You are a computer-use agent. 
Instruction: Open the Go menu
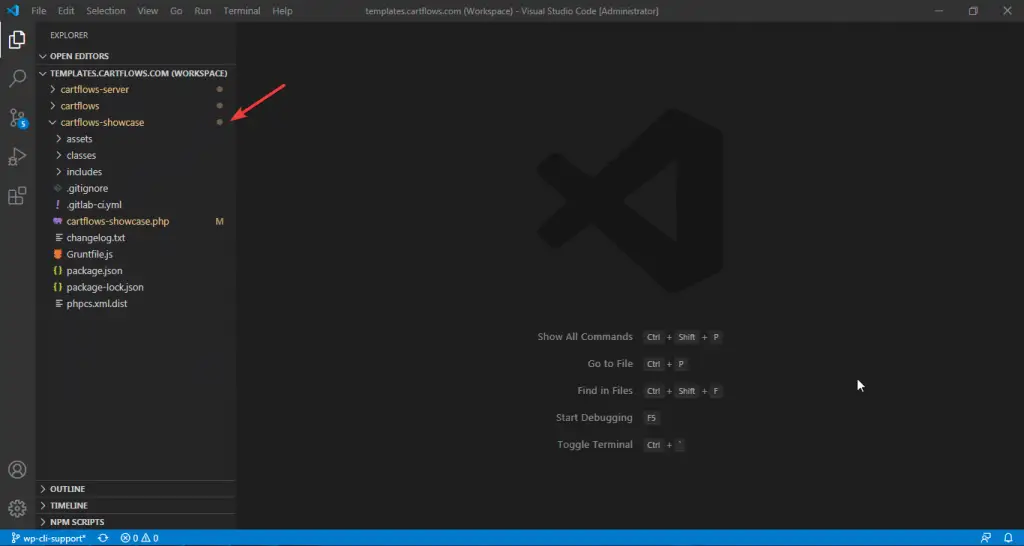pos(176,11)
